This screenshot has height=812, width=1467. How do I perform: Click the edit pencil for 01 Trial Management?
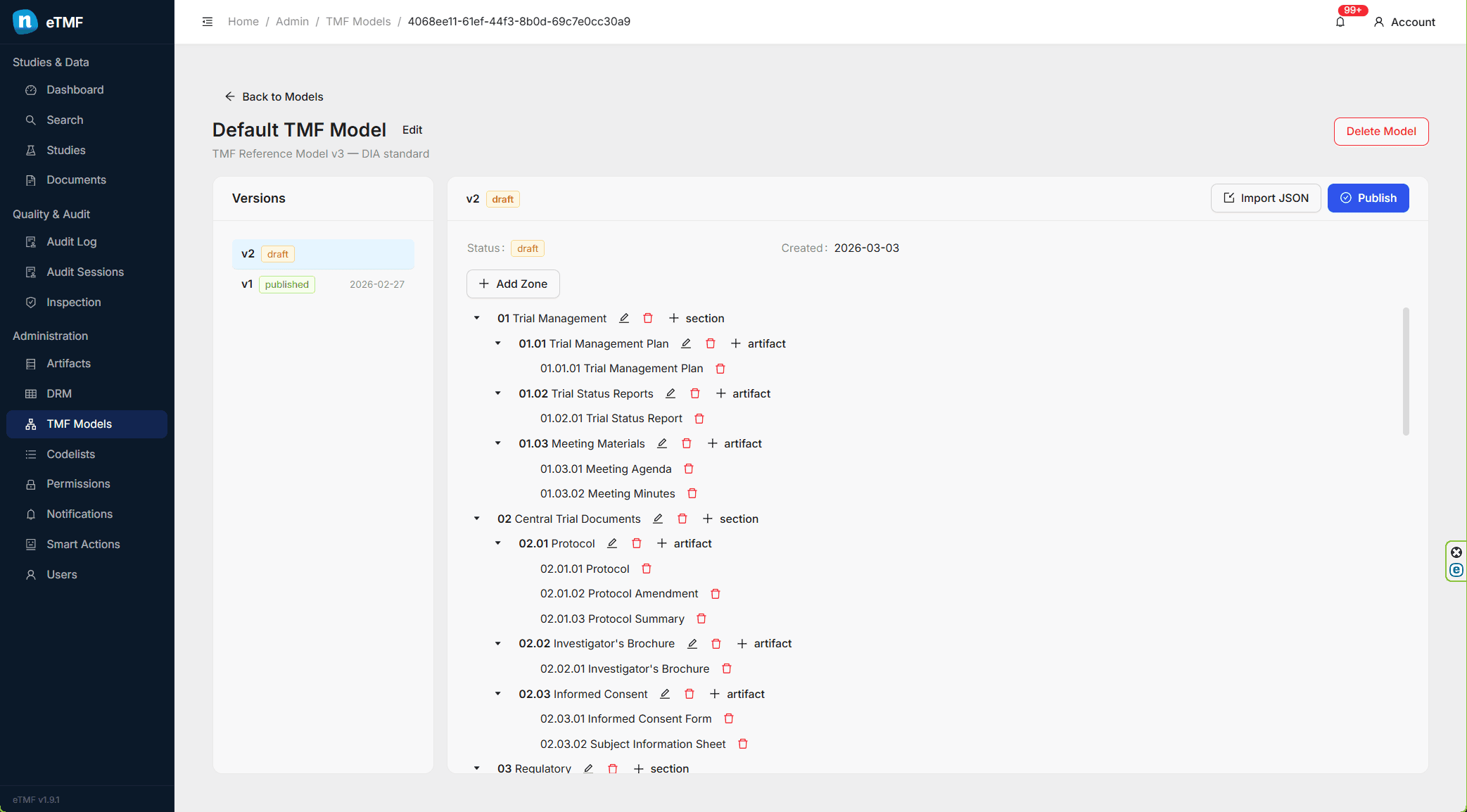tap(624, 318)
